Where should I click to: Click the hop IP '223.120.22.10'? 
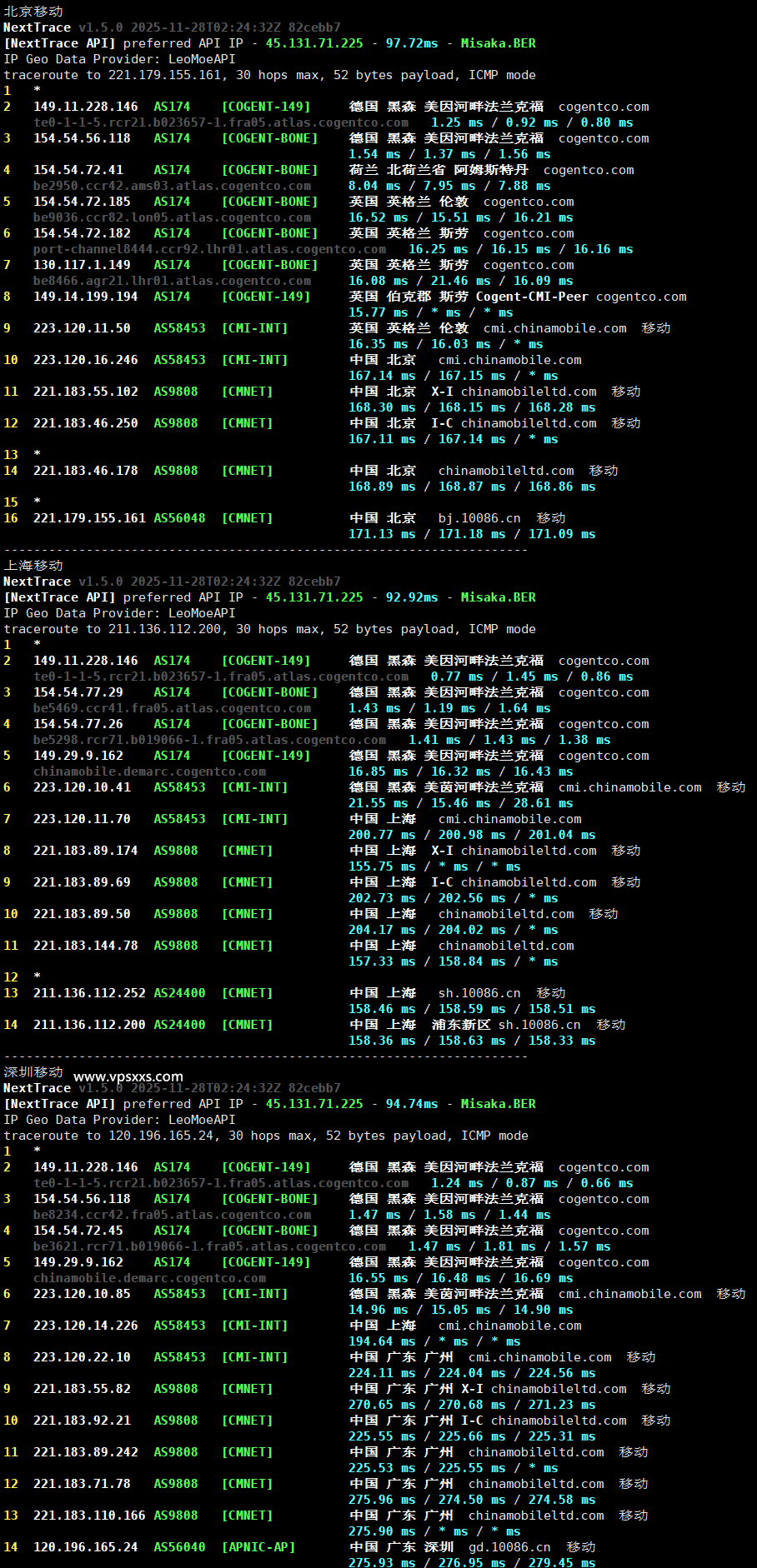(x=82, y=1357)
